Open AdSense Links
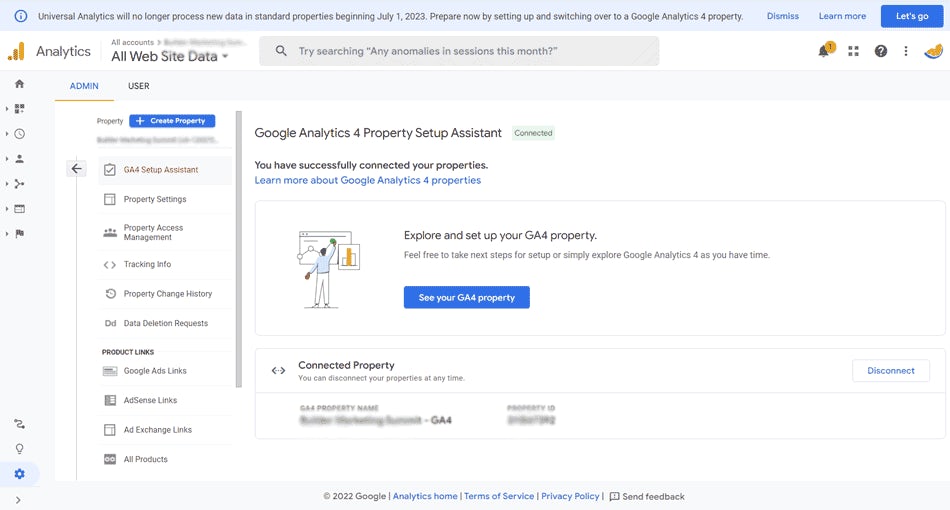Viewport: 950px width, 510px height. coord(165,400)
